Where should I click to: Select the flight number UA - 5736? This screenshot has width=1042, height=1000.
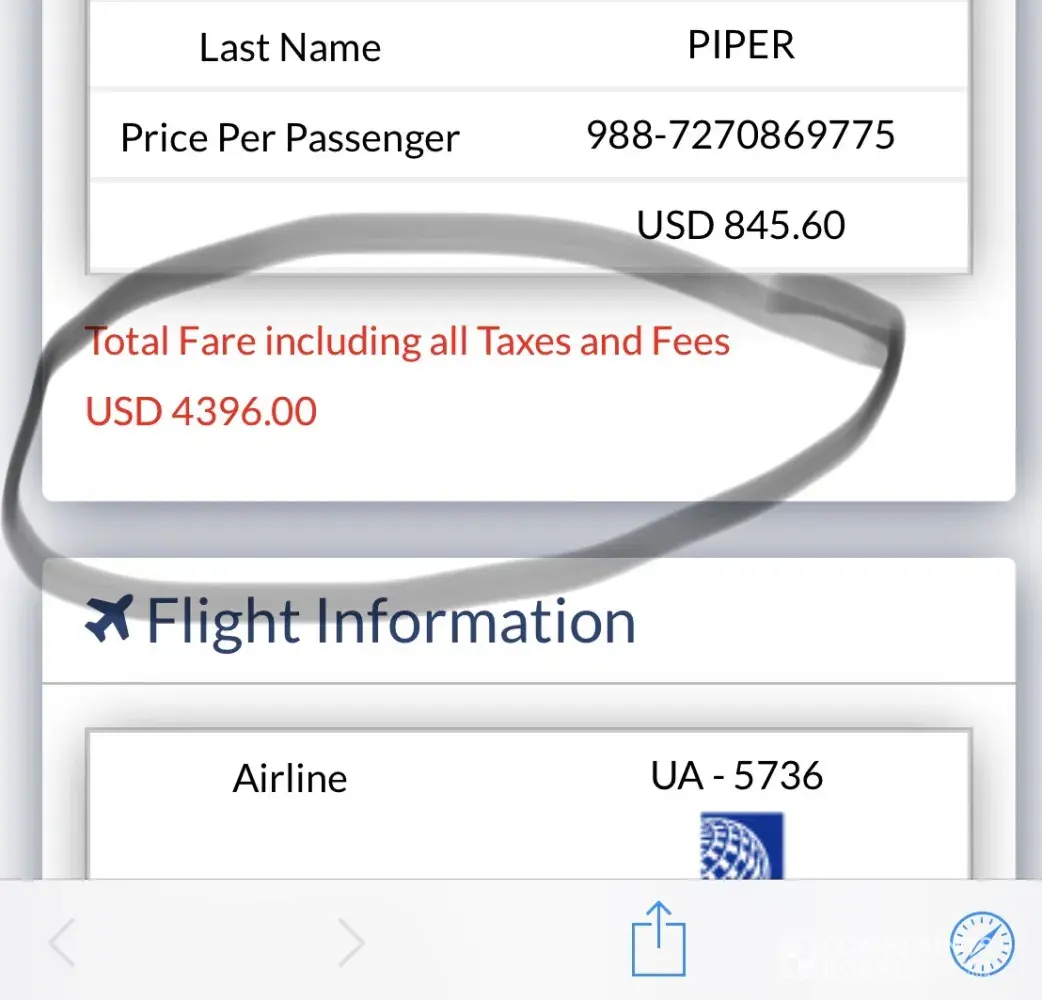click(x=737, y=775)
